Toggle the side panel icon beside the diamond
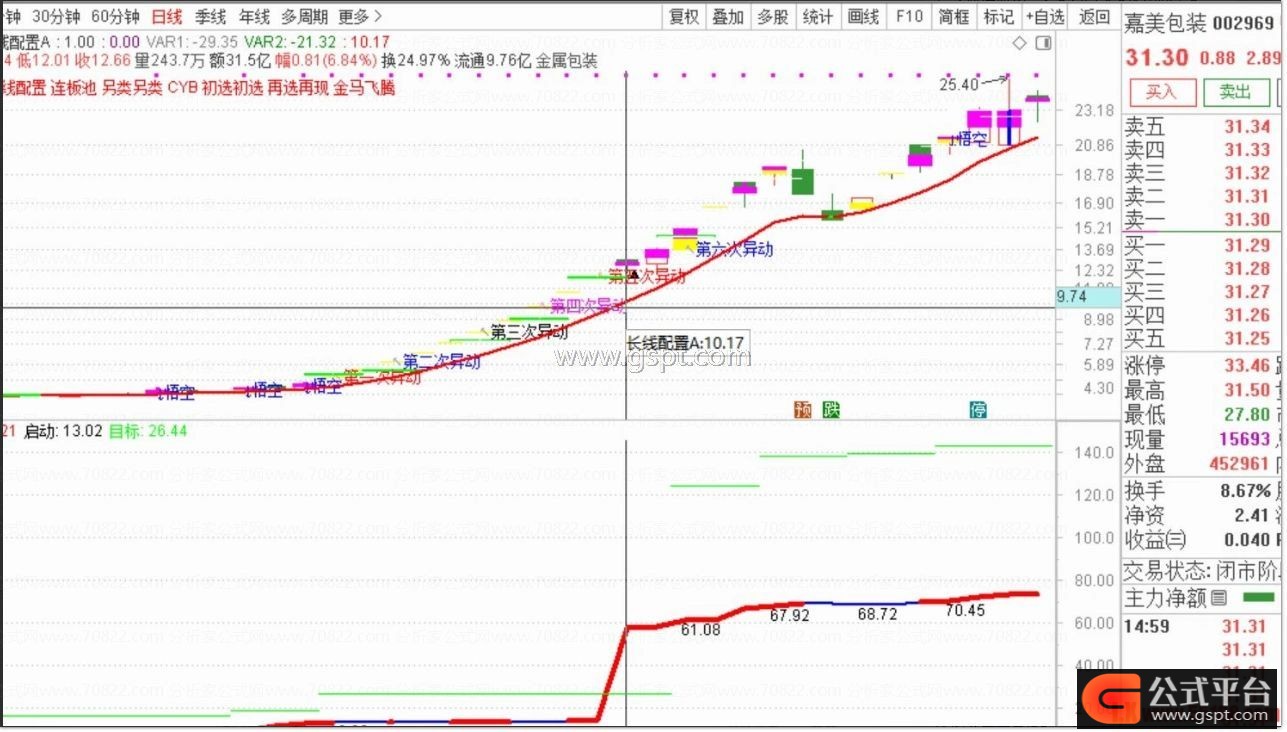The height and width of the screenshot is (732, 1287). (x=1043, y=43)
